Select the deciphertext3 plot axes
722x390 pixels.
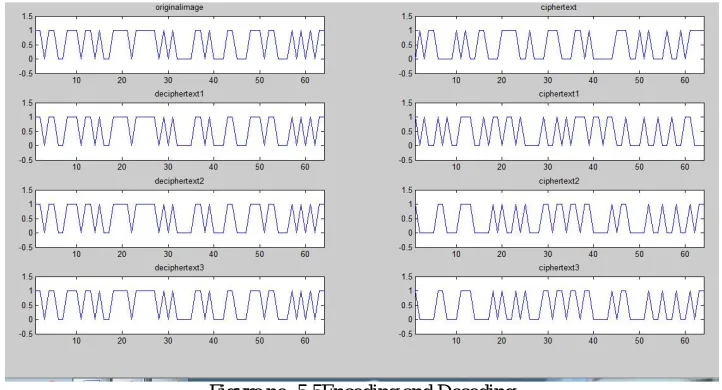coord(180,305)
